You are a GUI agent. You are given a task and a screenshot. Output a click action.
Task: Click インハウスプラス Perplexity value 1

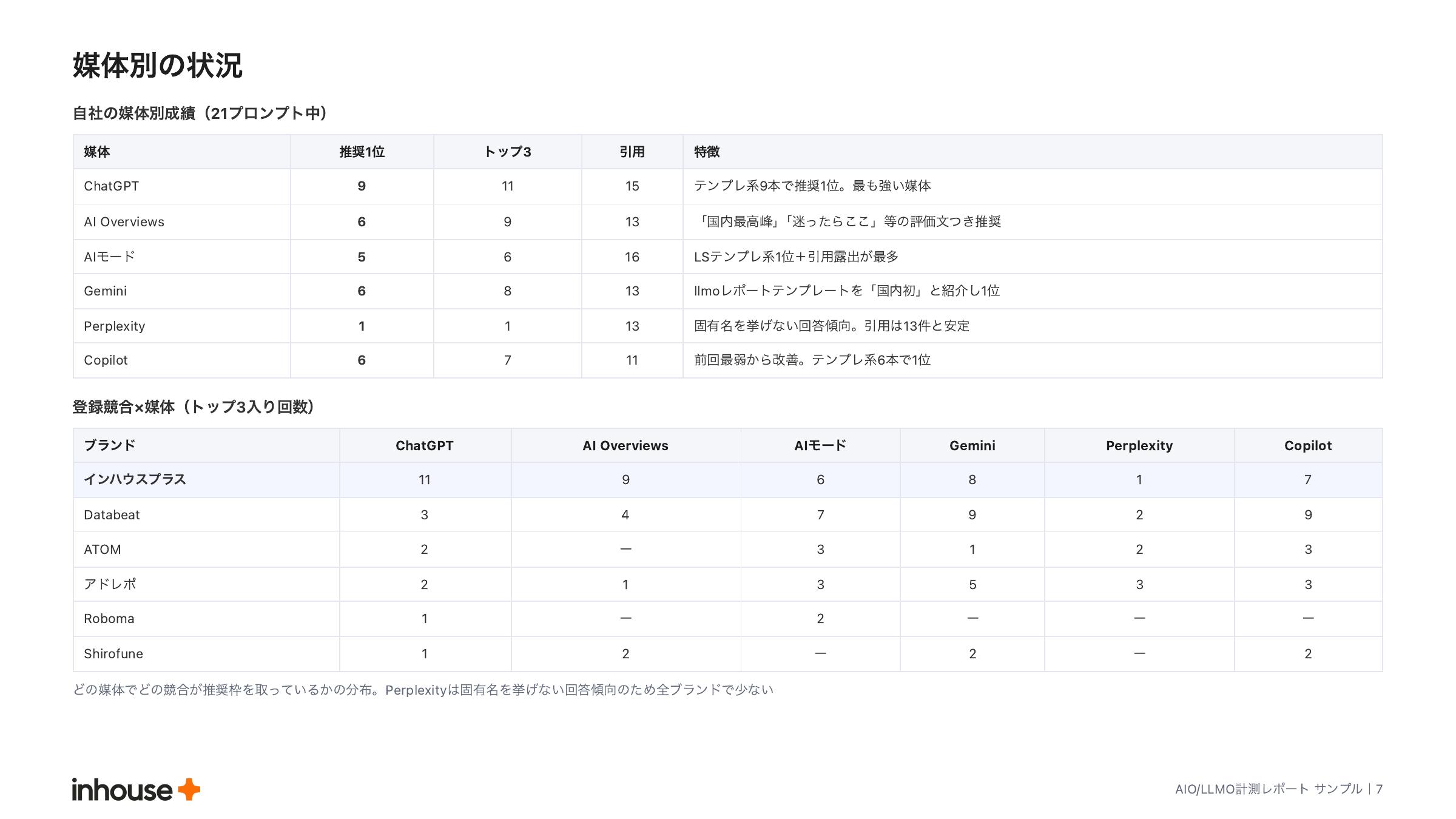pos(1139,480)
